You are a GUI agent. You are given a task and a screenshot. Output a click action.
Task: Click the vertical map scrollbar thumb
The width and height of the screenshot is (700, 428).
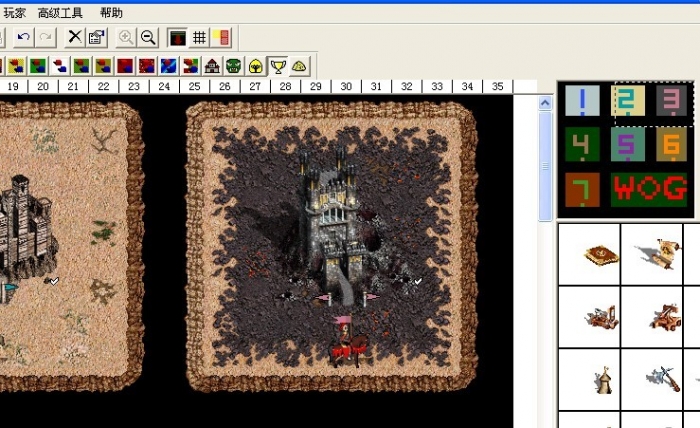[x=545, y=166]
